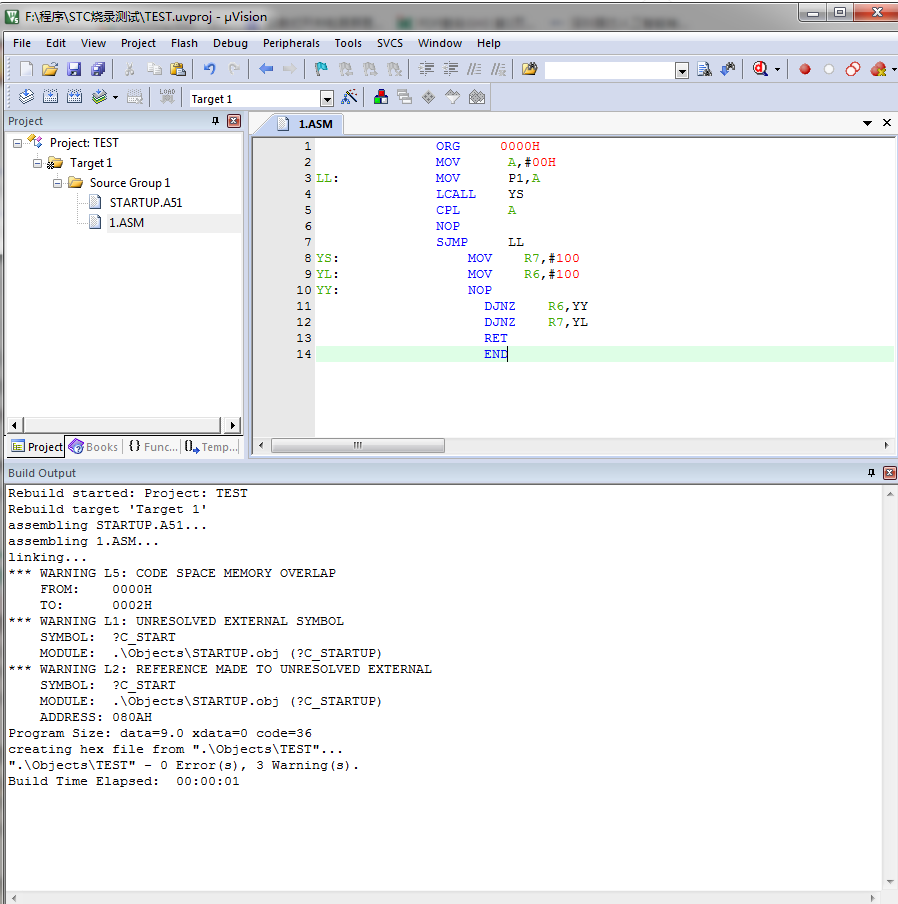Click the END line in the editor

point(605,354)
